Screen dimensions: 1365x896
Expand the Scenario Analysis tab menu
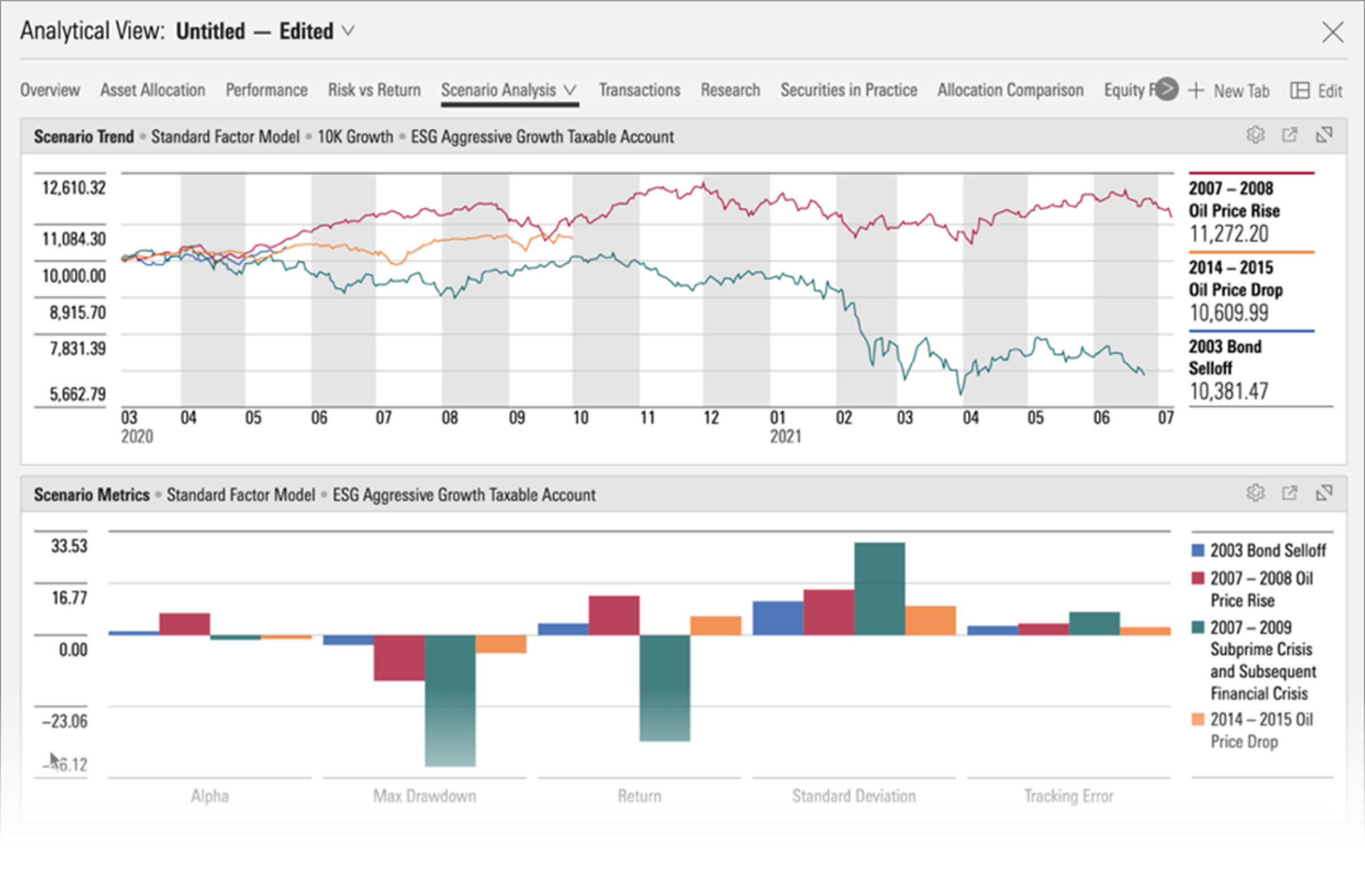tap(569, 90)
